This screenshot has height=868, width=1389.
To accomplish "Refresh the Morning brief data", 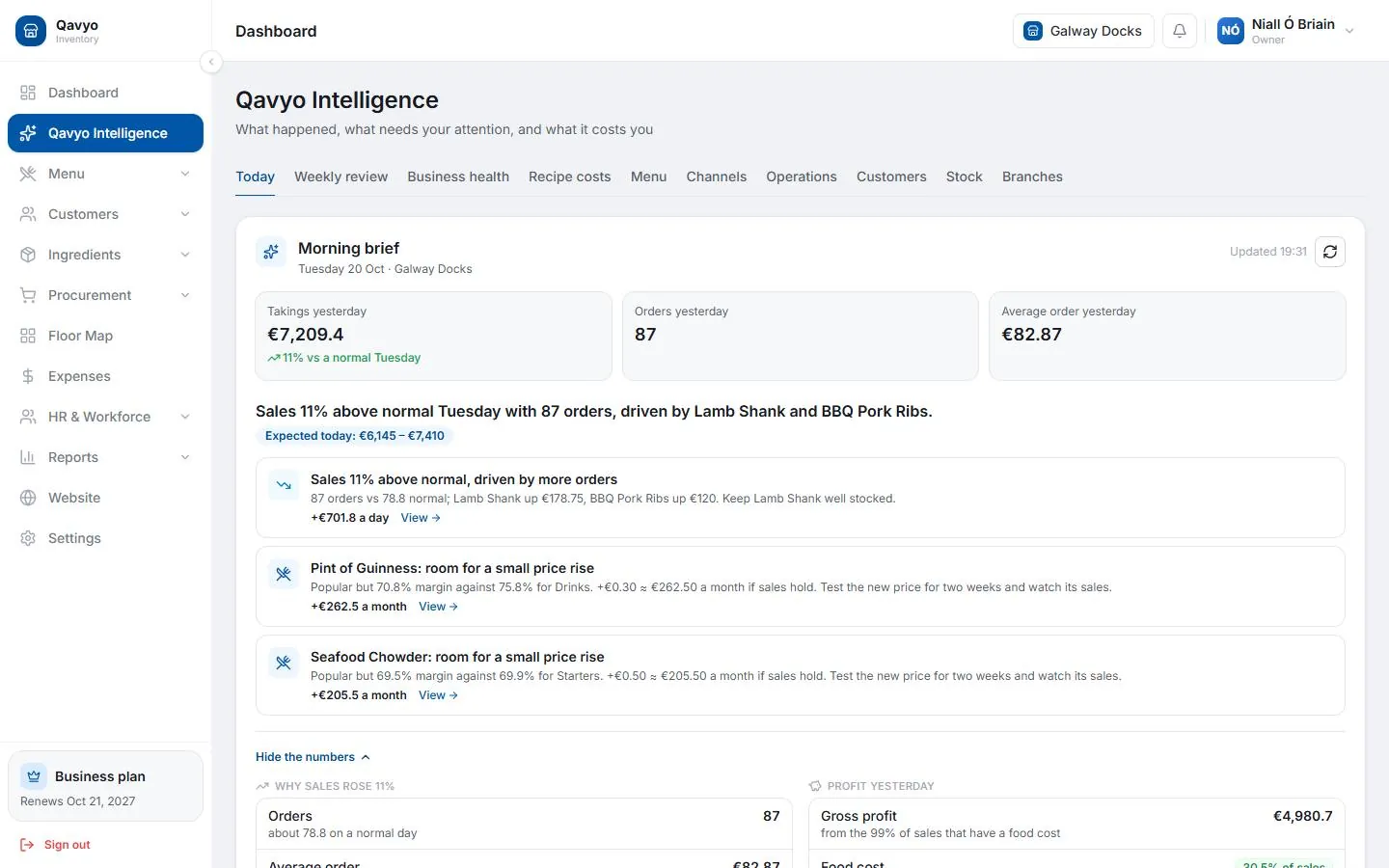I will pos(1330,252).
